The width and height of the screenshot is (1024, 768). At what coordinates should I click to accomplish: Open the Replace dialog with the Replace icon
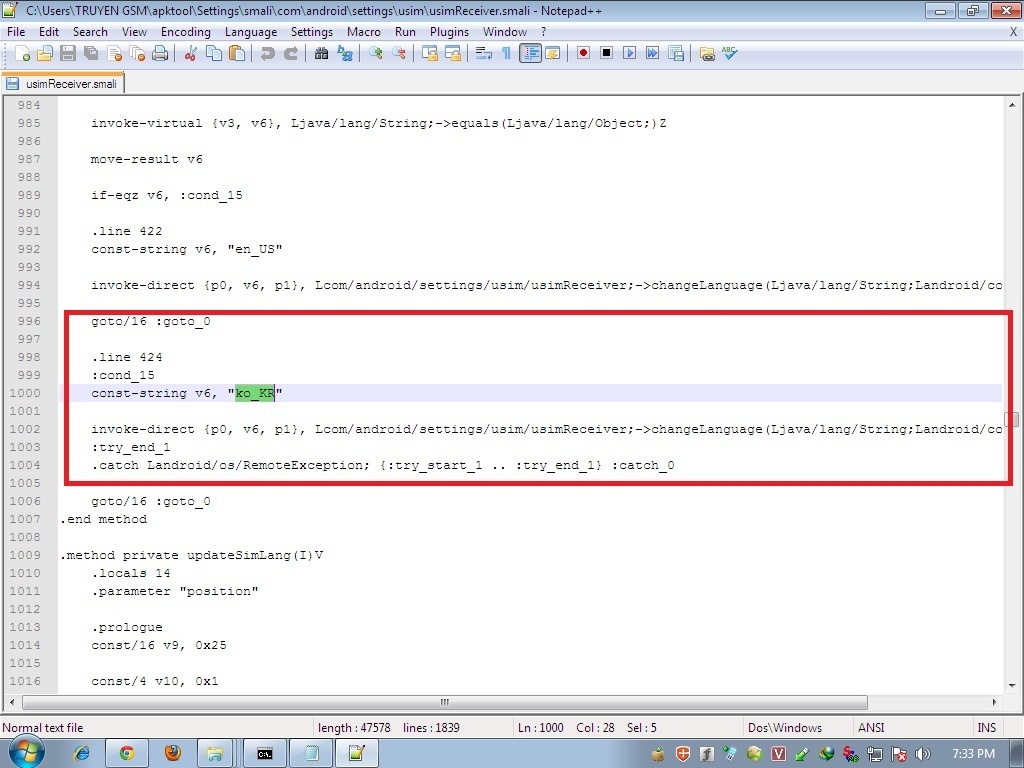[344, 54]
